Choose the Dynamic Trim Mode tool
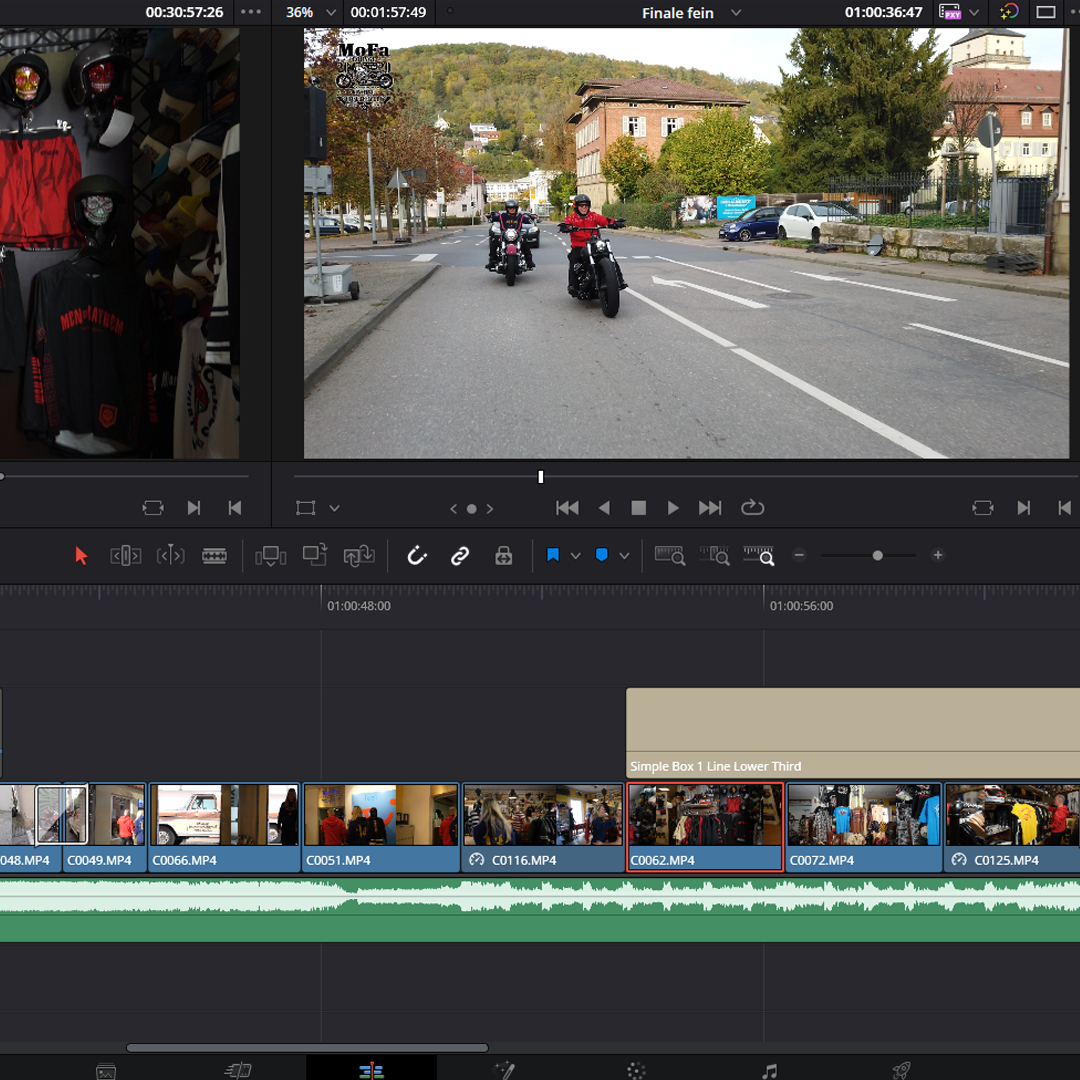1080x1080 pixels. (x=171, y=555)
